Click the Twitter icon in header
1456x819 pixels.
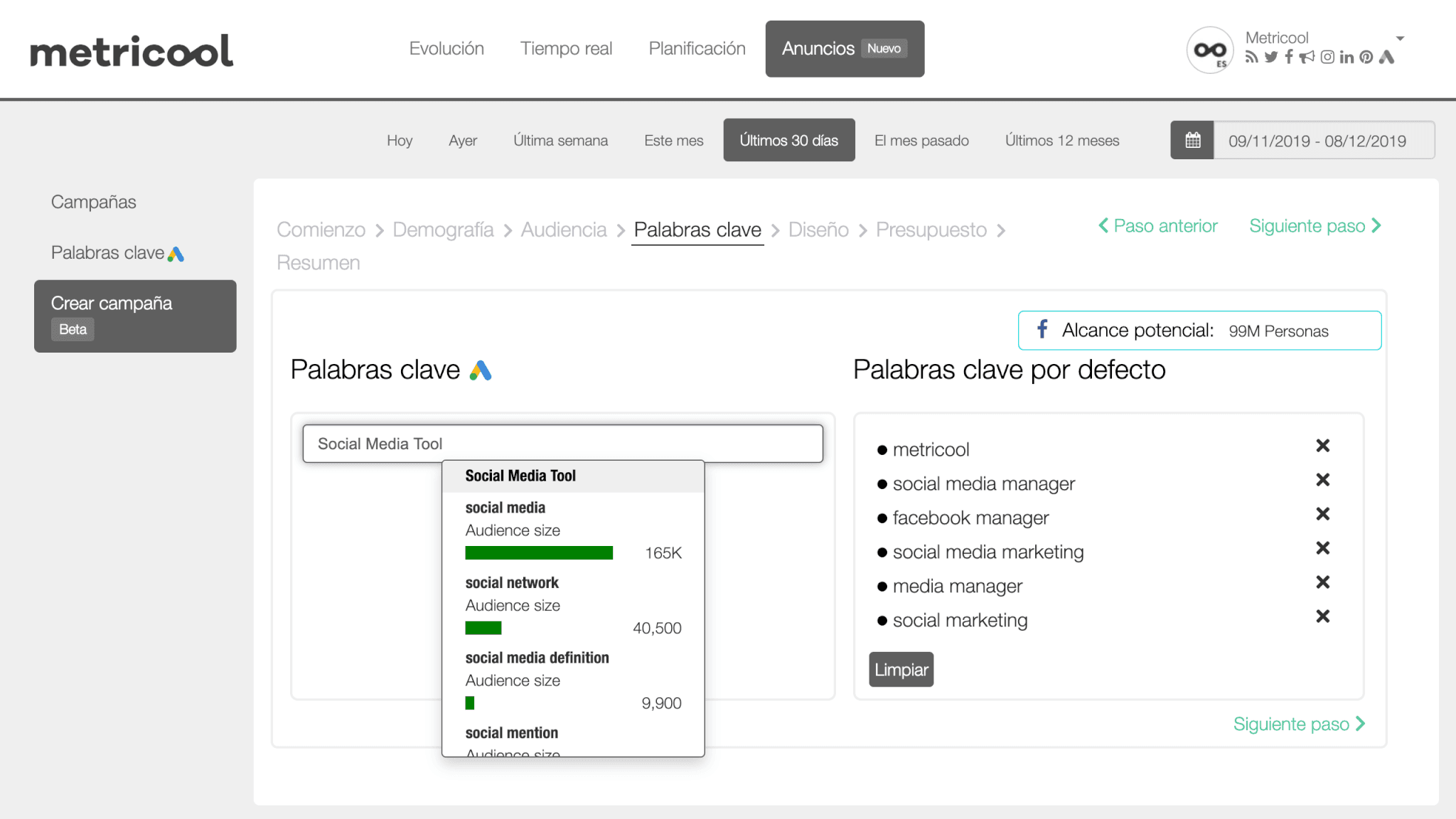(x=1271, y=57)
